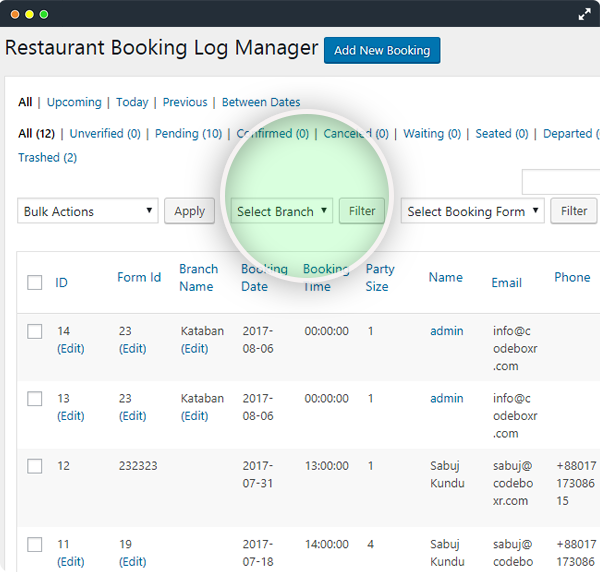Click (Edit) under Form Id 23 in row 14
This screenshot has height=572, width=600.
click(132, 349)
